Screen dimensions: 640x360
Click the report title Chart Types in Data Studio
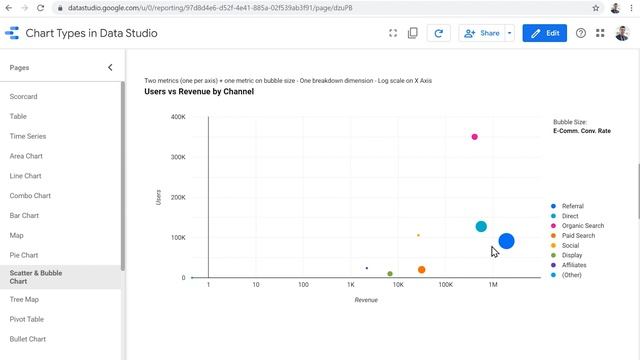click(x=91, y=33)
